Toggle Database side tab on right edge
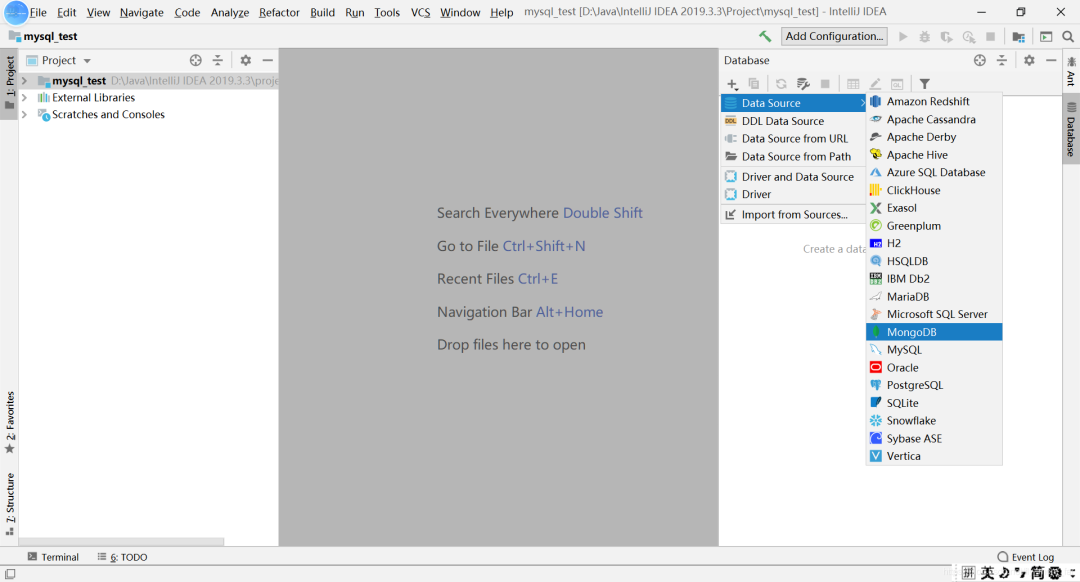1080x582 pixels. (x=1071, y=129)
